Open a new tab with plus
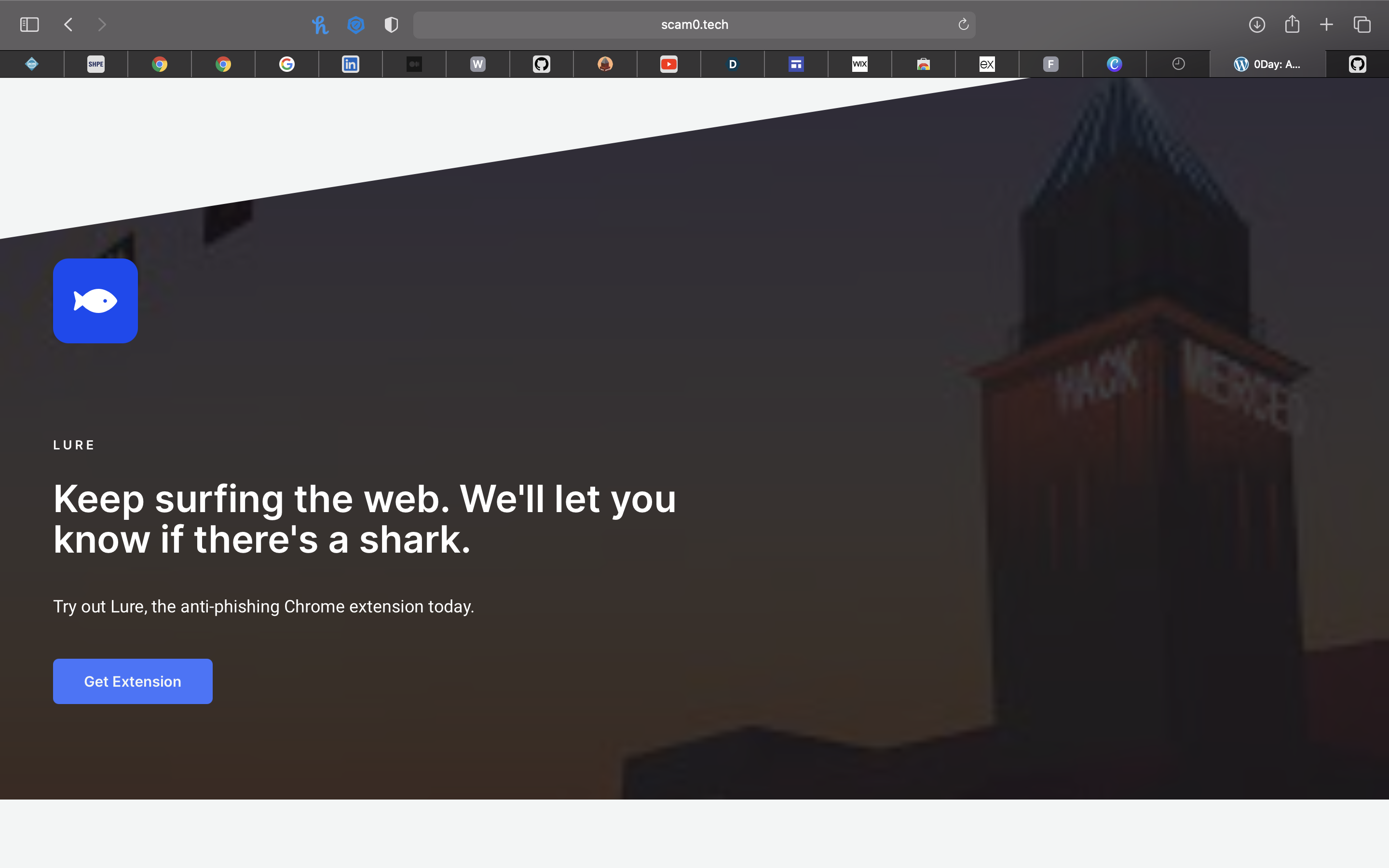 coord(1326,25)
